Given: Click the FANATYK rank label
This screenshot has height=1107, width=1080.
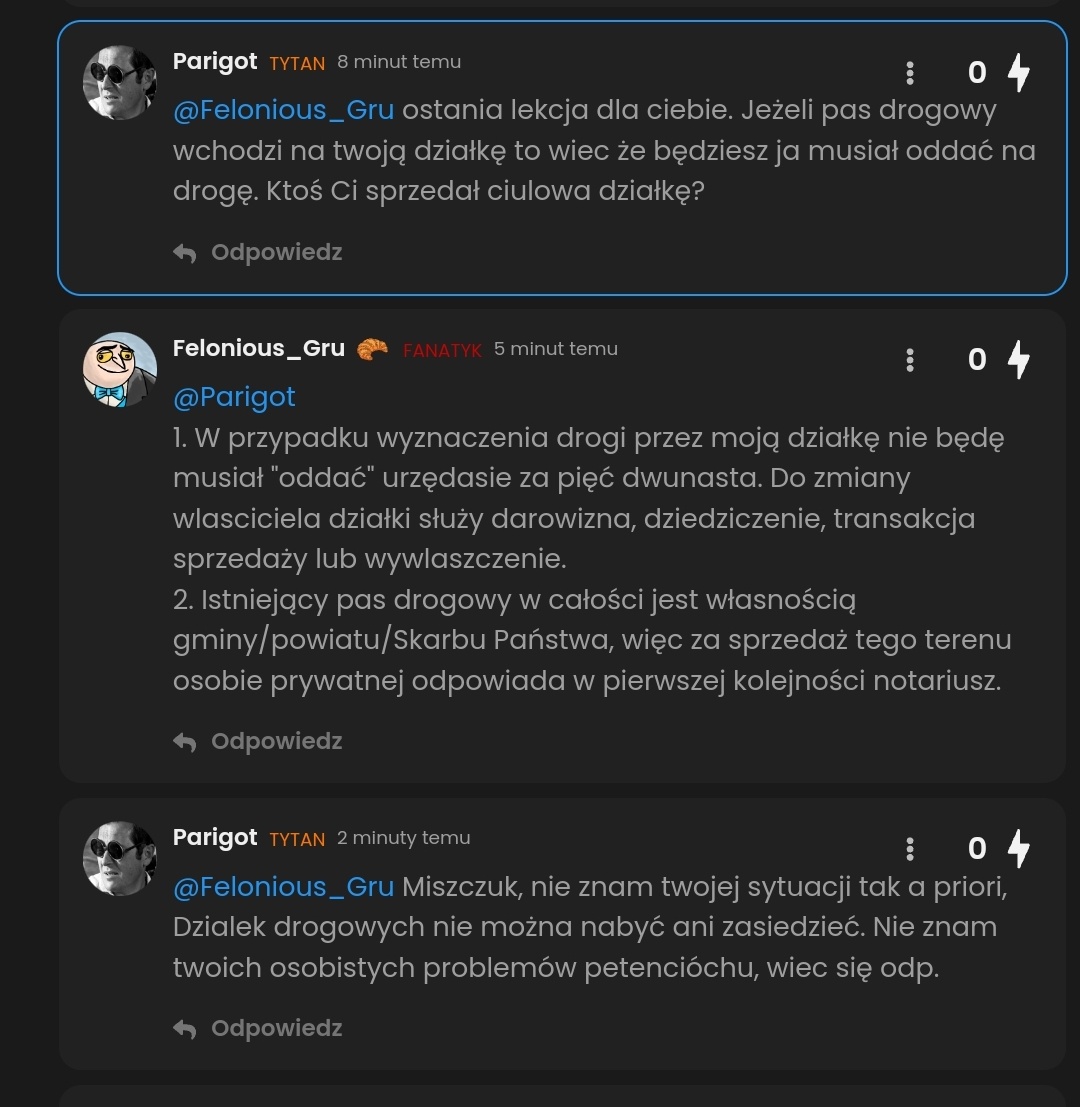Looking at the screenshot, I should [442, 350].
